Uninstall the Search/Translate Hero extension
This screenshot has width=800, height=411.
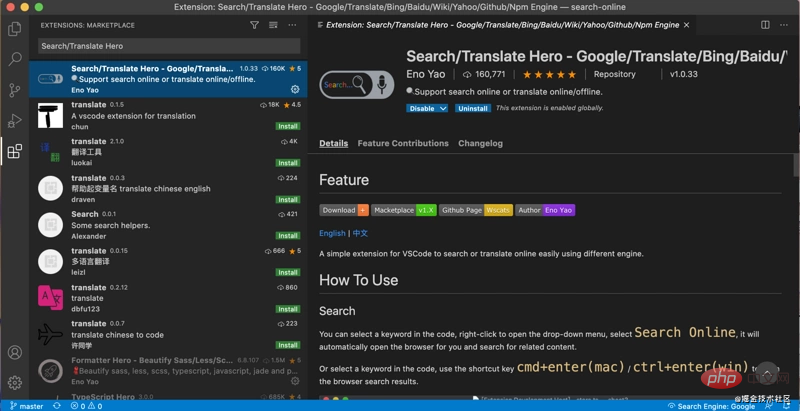point(472,108)
